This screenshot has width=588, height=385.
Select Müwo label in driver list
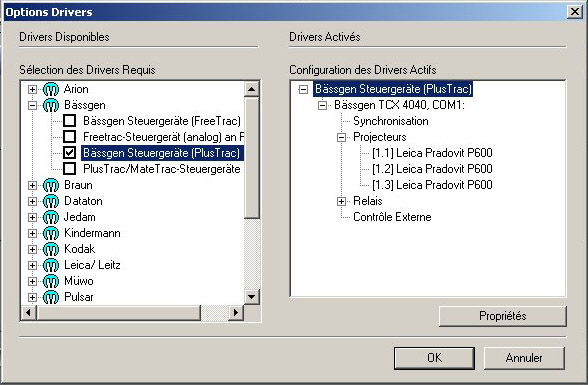click(79, 281)
